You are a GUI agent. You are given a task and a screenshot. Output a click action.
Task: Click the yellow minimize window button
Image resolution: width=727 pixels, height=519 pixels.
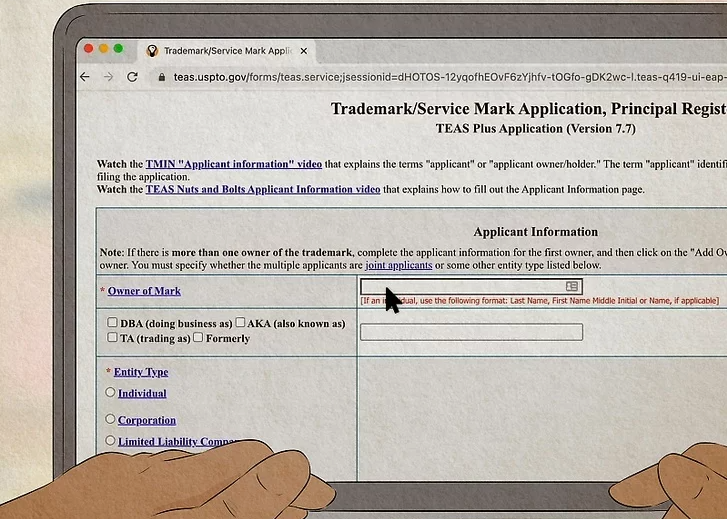click(104, 49)
